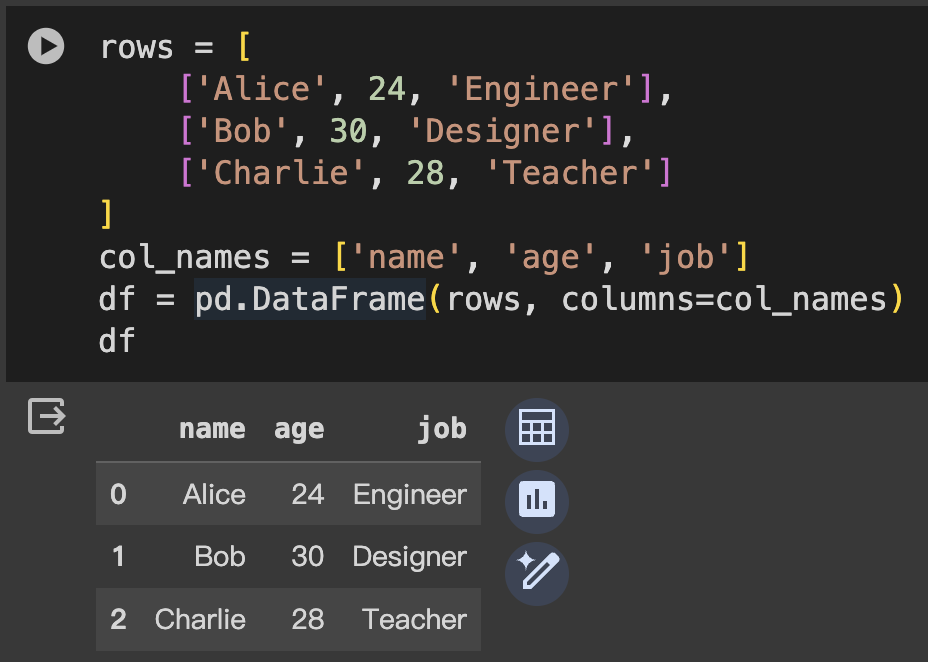Click the 'Designer' output table cell
The height and width of the screenshot is (662, 928).
pos(410,556)
